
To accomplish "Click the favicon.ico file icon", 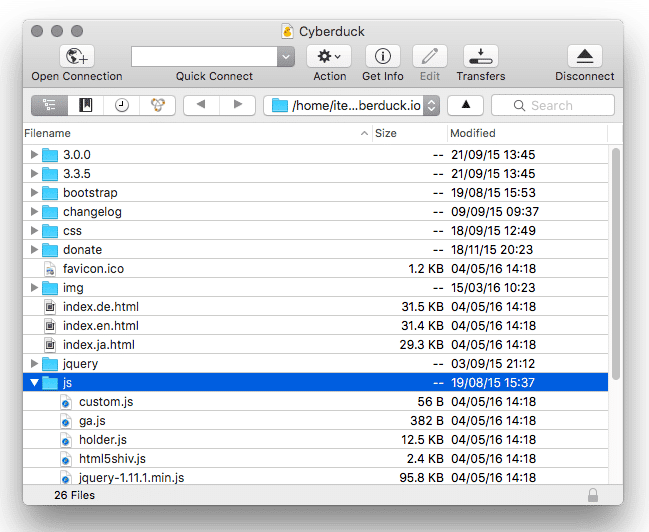I will (x=50, y=269).
